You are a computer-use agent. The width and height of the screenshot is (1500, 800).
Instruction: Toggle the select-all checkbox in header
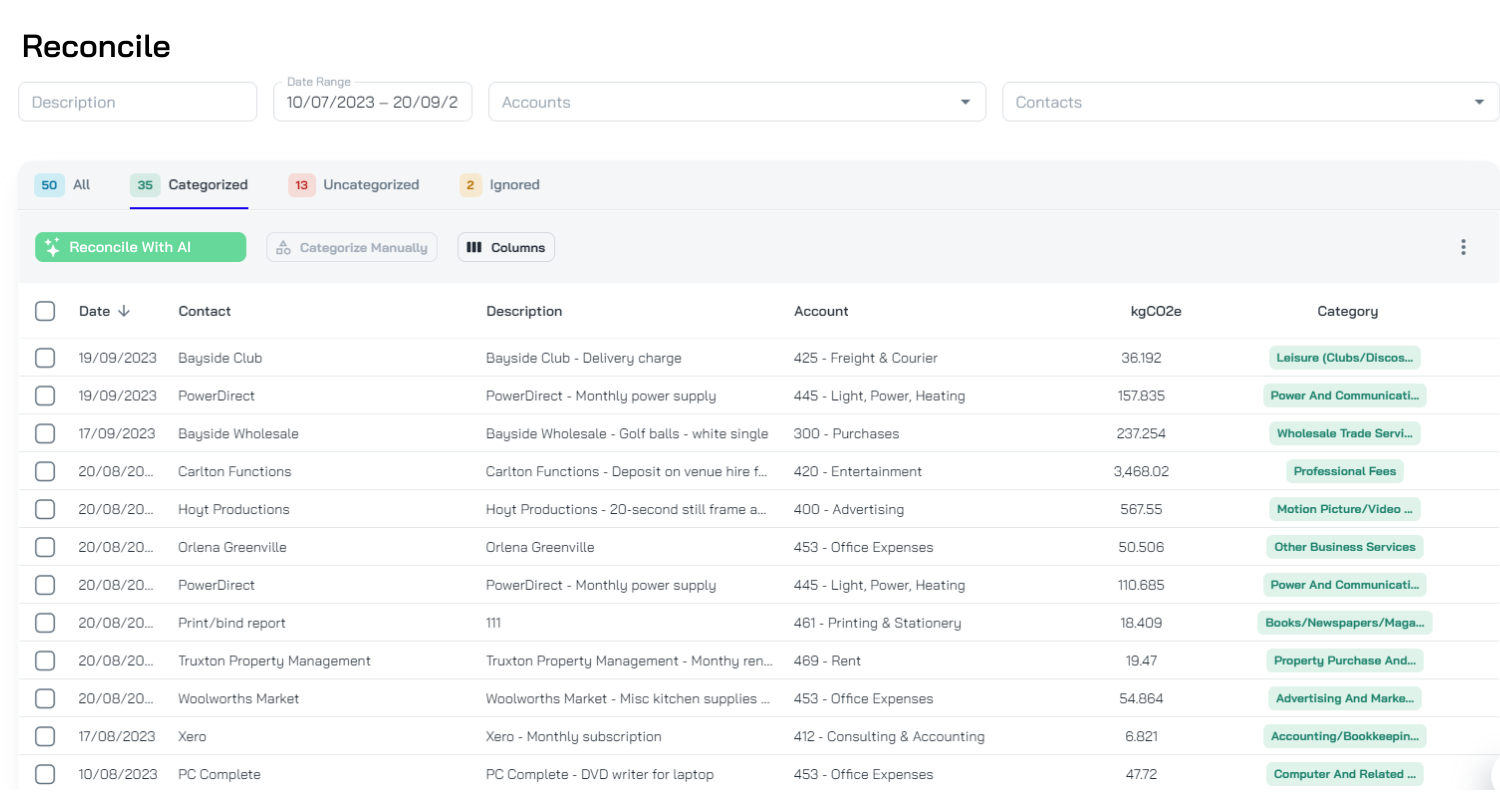click(45, 311)
